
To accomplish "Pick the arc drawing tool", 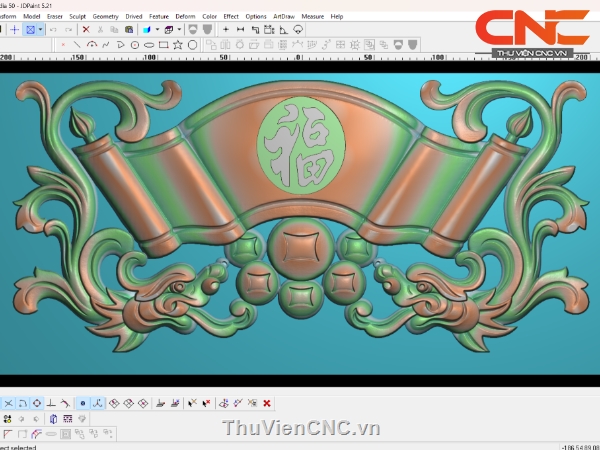I will [92, 45].
